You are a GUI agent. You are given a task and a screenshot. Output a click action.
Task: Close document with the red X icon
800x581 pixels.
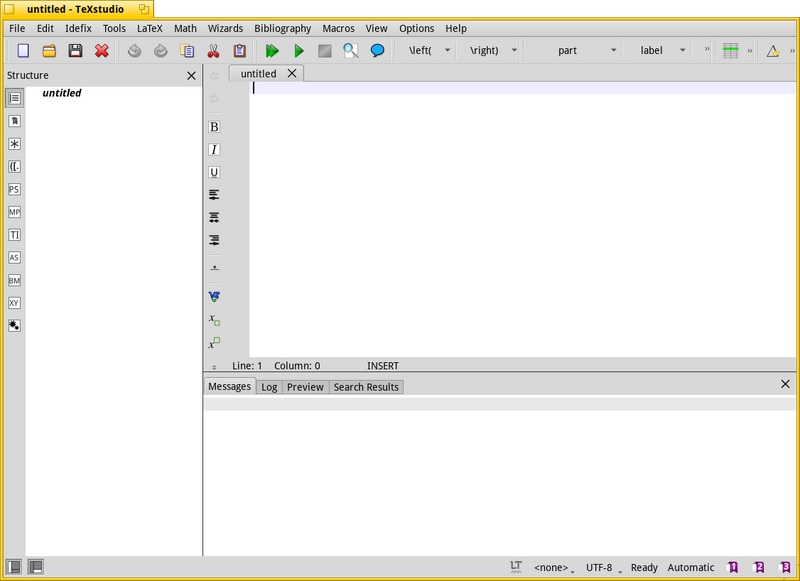click(x=102, y=50)
